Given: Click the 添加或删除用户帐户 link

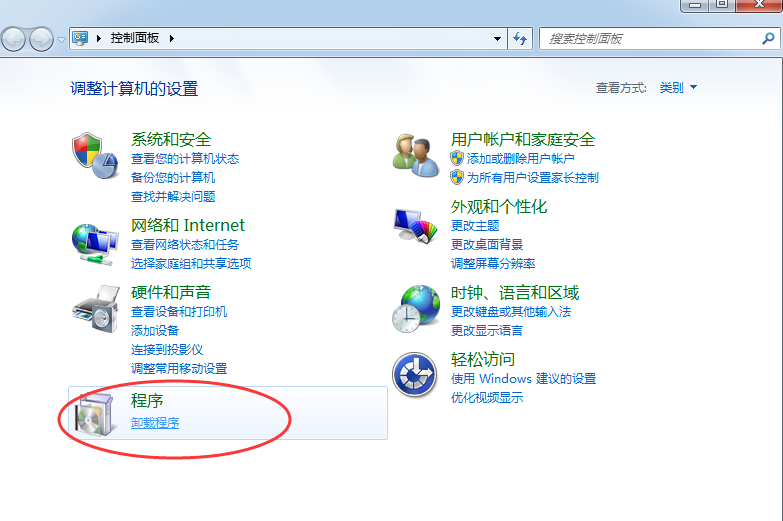Looking at the screenshot, I should 520,159.
